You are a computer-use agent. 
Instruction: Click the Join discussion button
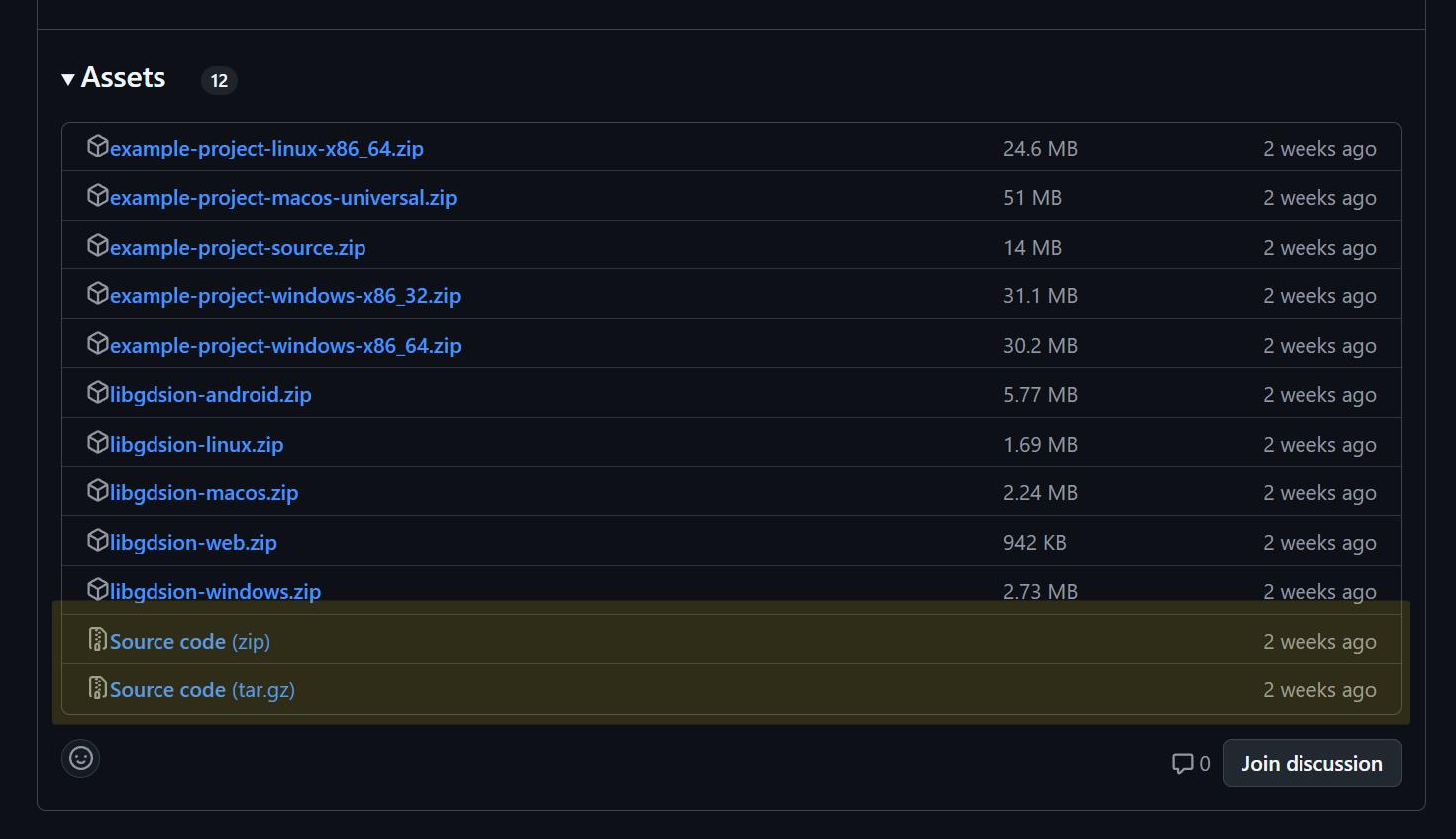click(1311, 763)
